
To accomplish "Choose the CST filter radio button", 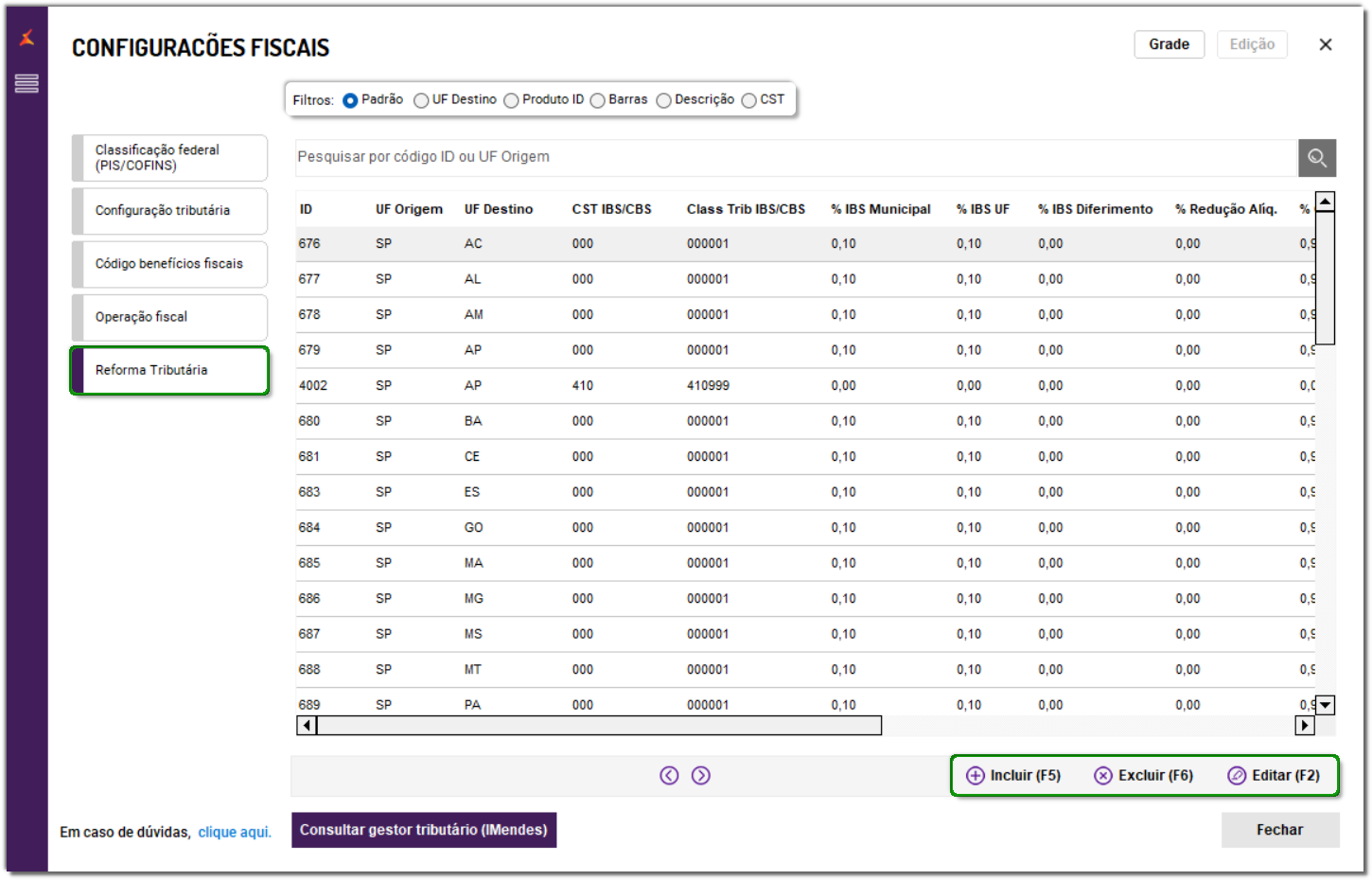I will click(x=749, y=100).
